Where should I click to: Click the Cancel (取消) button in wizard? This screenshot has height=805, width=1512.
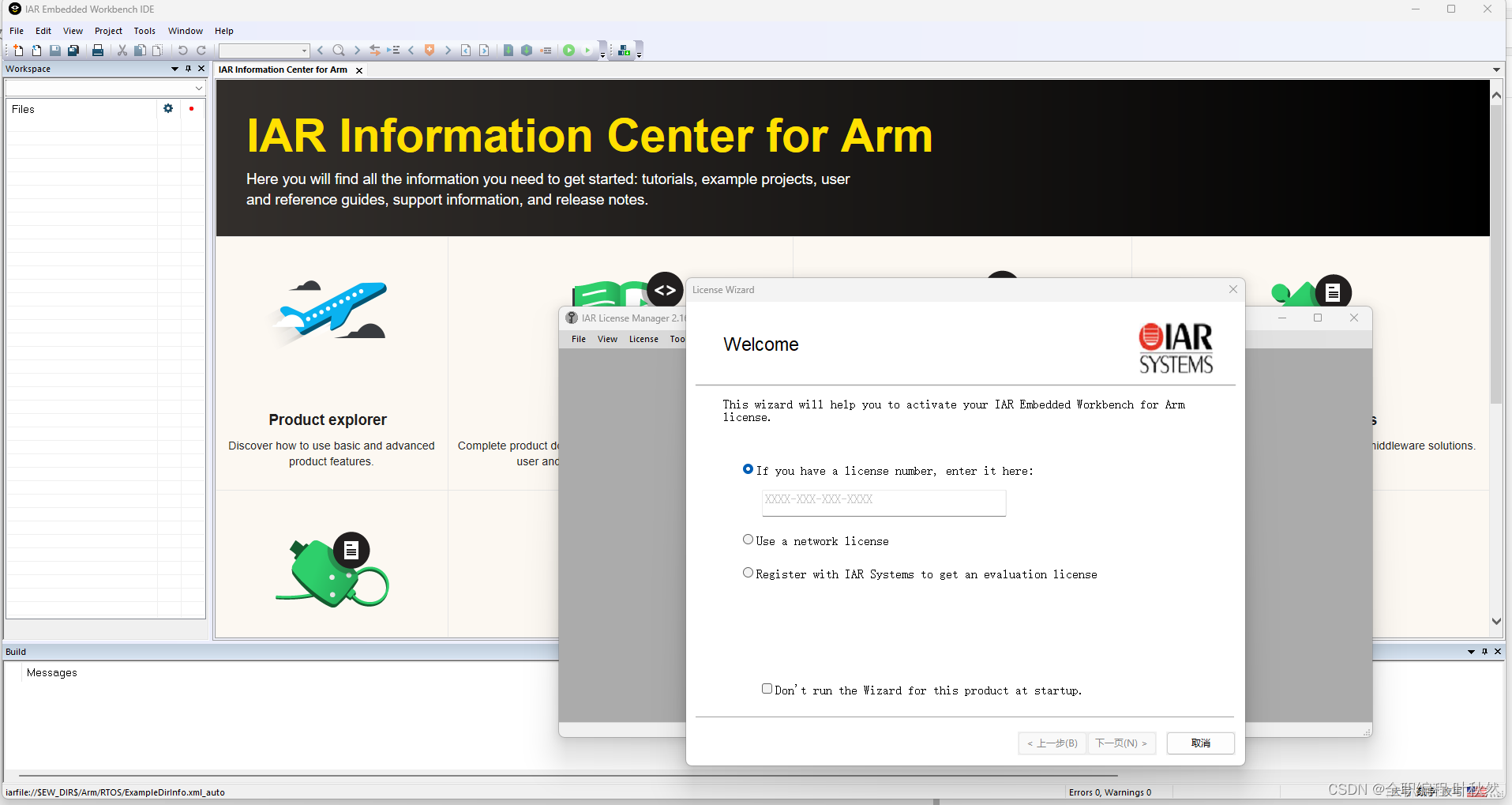point(1200,743)
